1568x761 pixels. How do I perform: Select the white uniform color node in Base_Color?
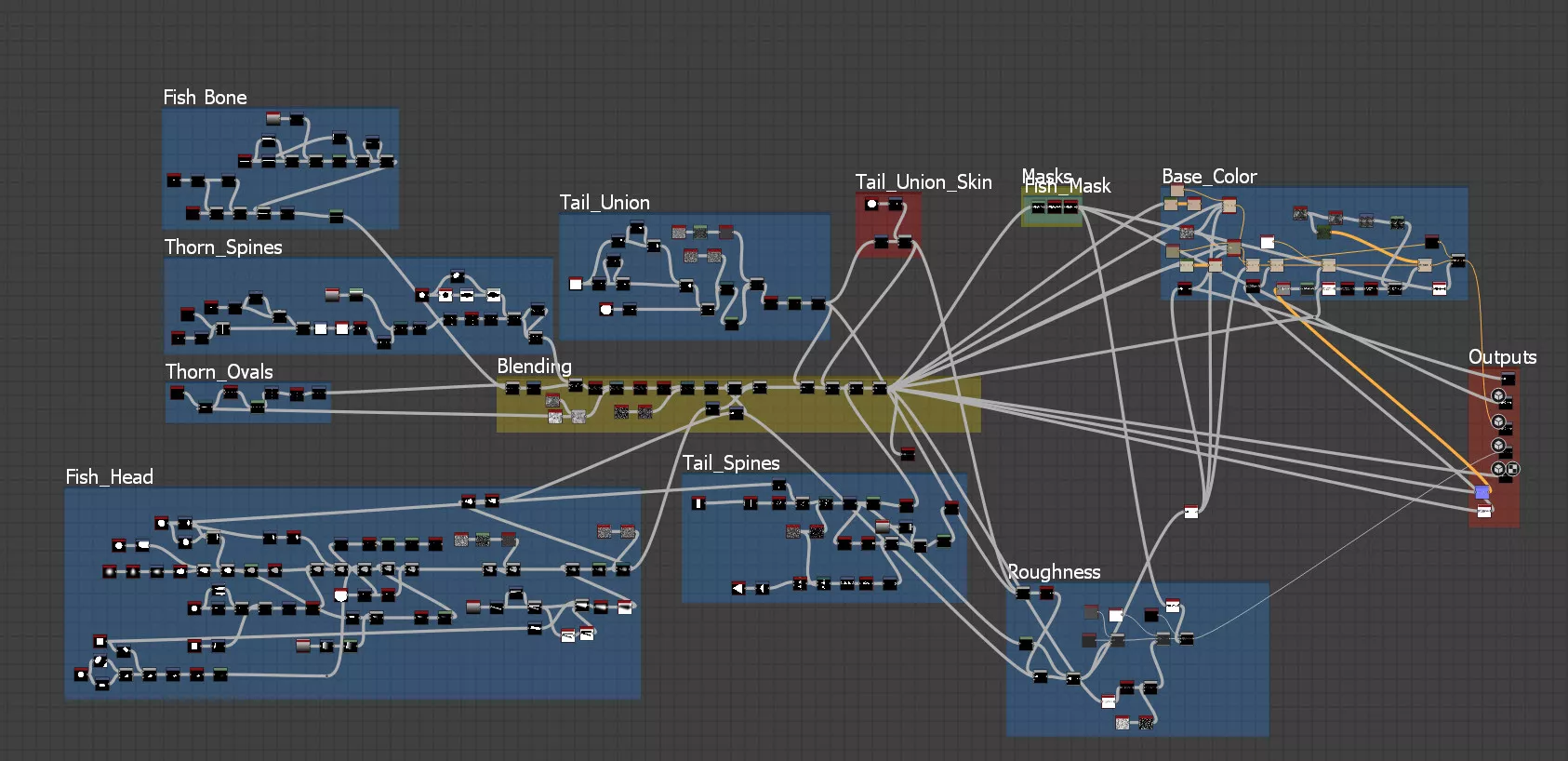tap(1267, 243)
